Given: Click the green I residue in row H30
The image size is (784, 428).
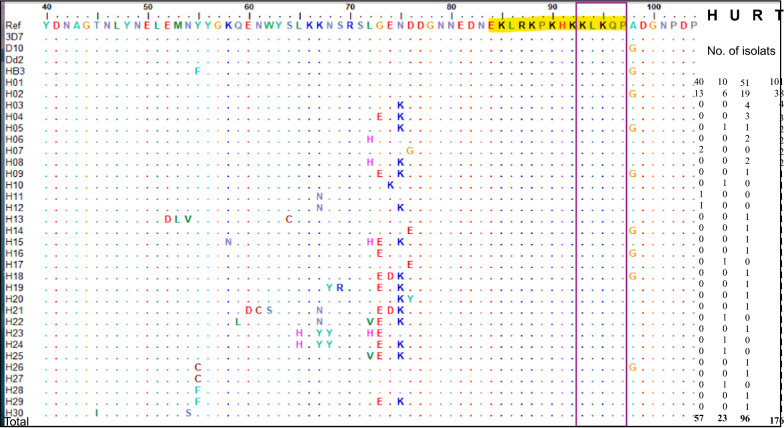Looking at the screenshot, I should click(96, 412).
